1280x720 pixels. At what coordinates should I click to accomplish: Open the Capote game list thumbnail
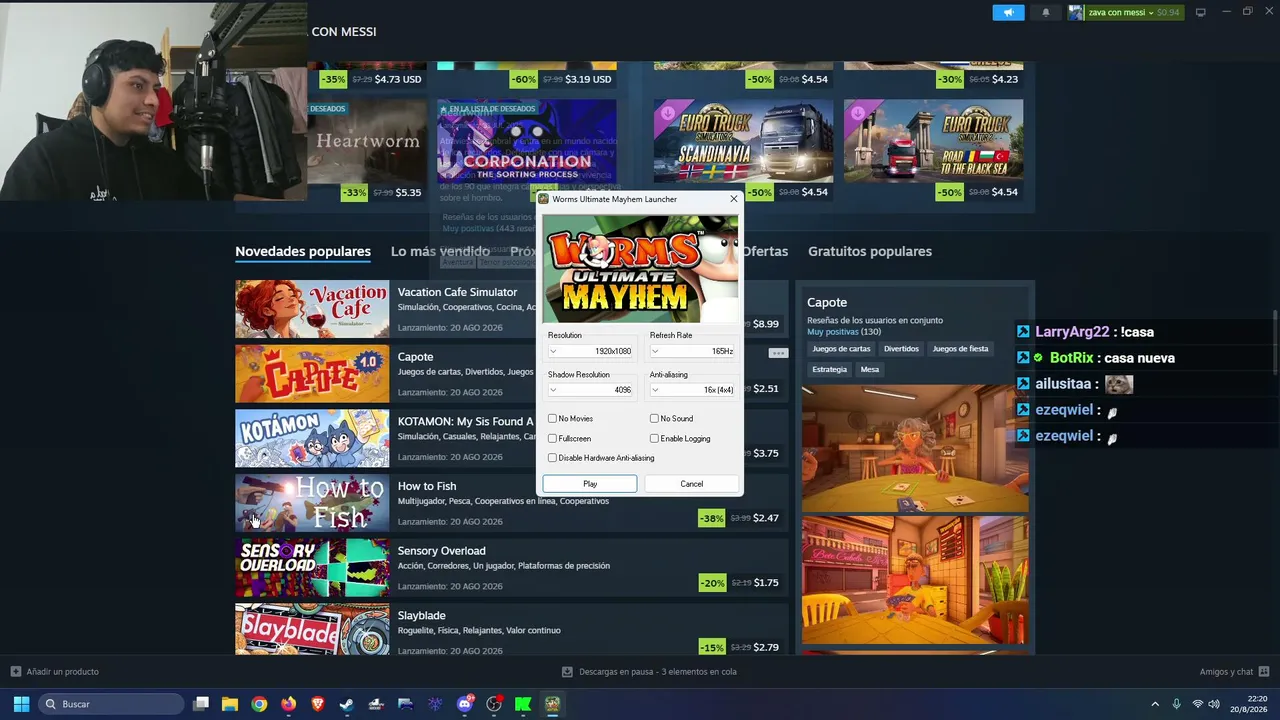point(312,374)
